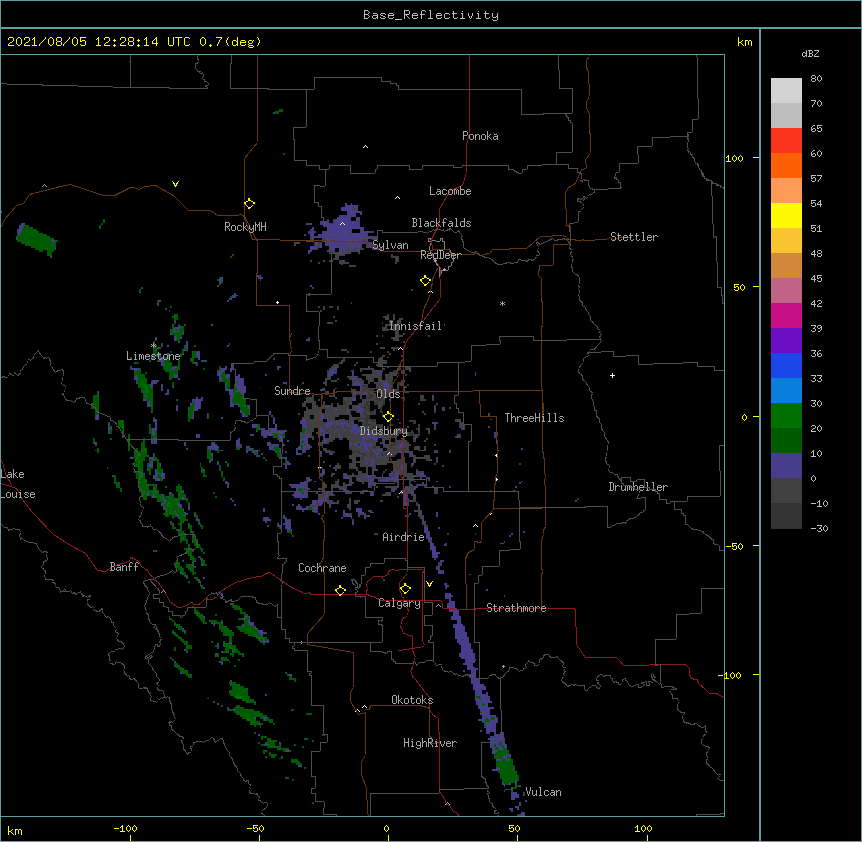The image size is (862, 842).
Task: Click the Lacombe city label
Action: (x=450, y=191)
